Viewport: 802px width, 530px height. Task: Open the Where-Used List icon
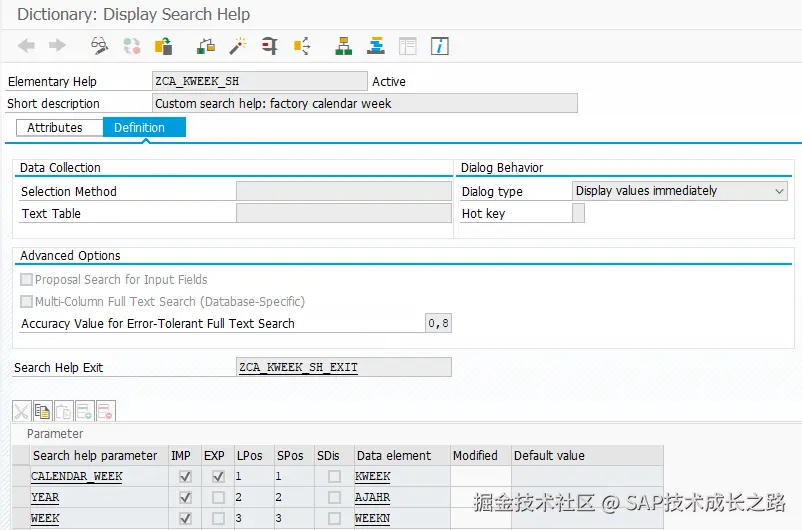(x=302, y=46)
